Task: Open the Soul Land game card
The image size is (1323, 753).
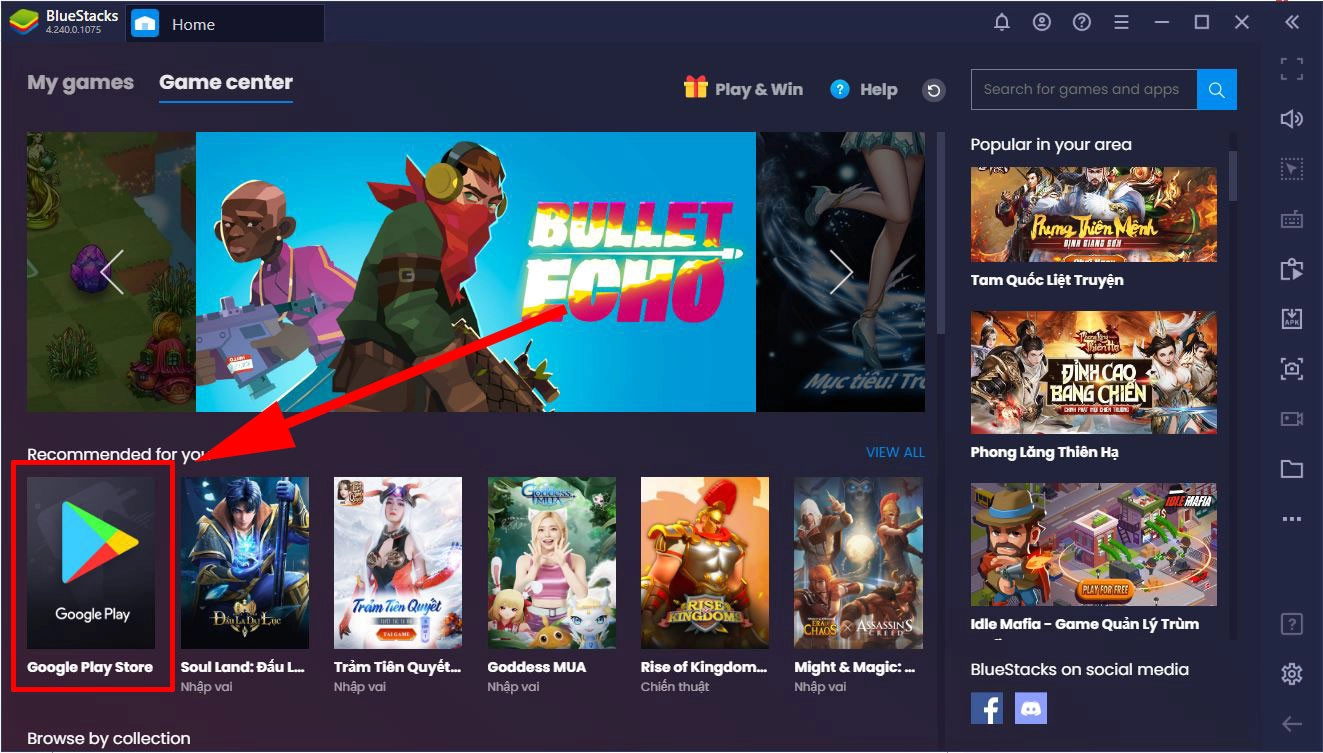Action: pos(245,563)
